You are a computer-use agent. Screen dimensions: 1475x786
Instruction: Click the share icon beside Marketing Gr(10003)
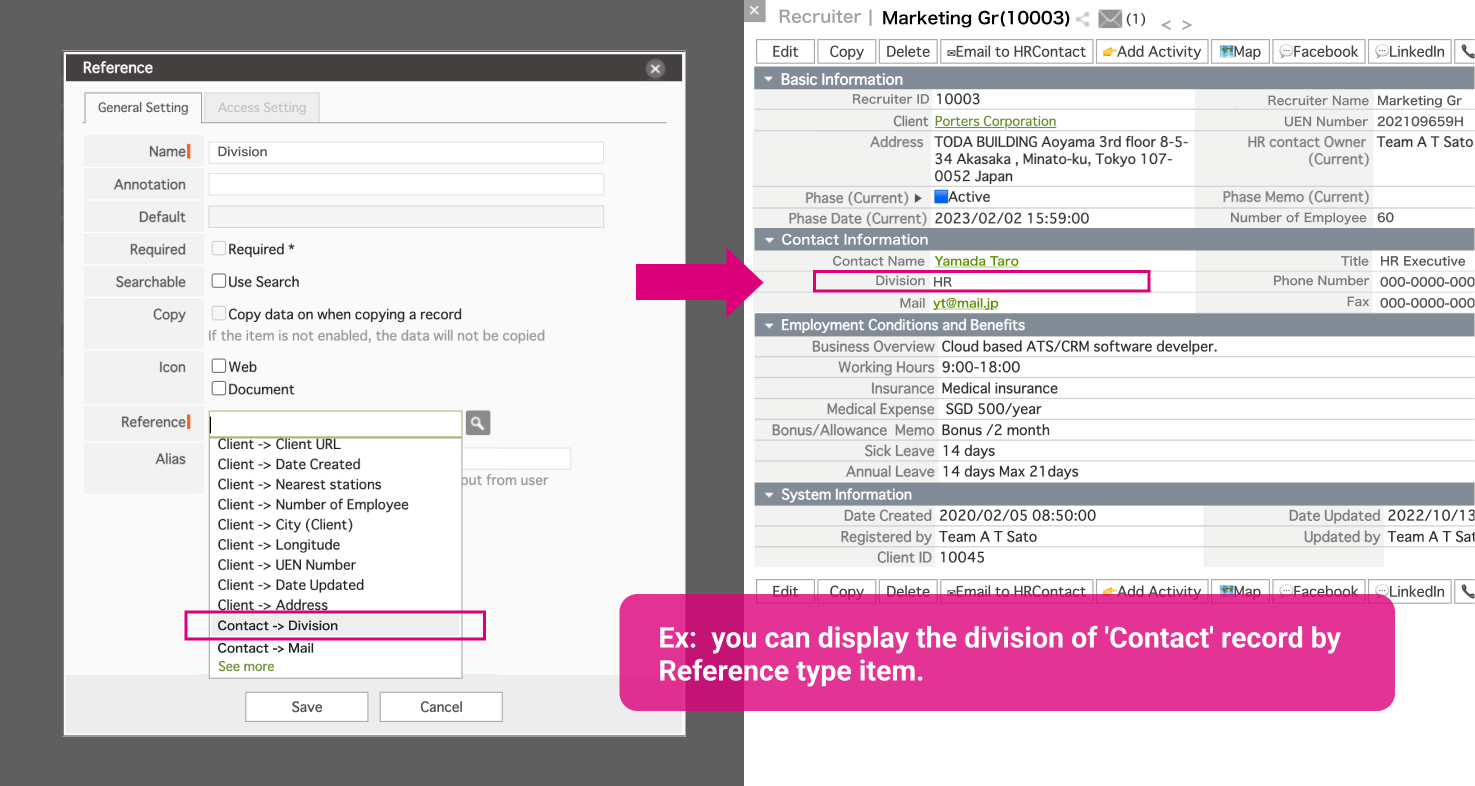1083,19
